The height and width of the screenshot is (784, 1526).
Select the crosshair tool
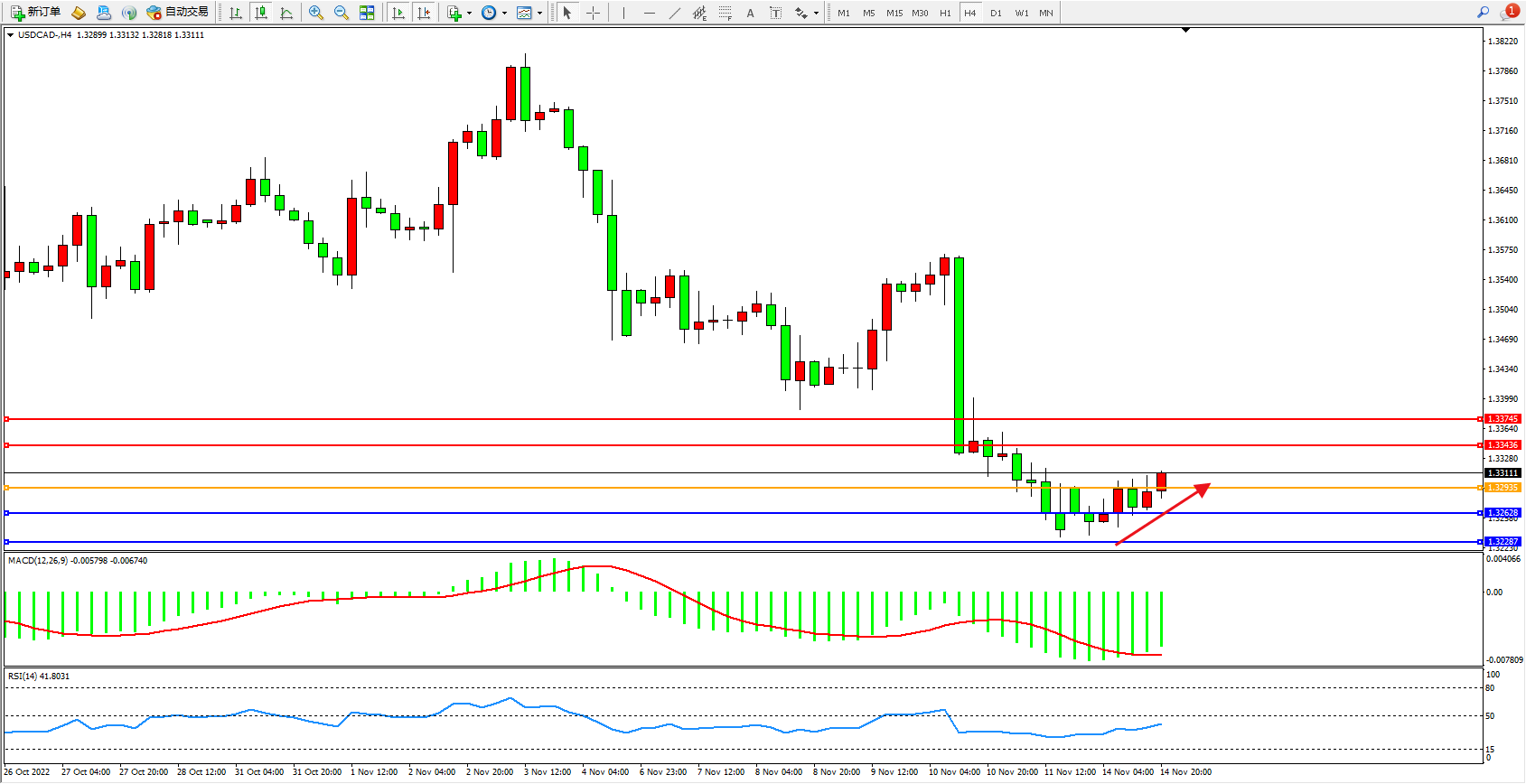[x=593, y=13]
